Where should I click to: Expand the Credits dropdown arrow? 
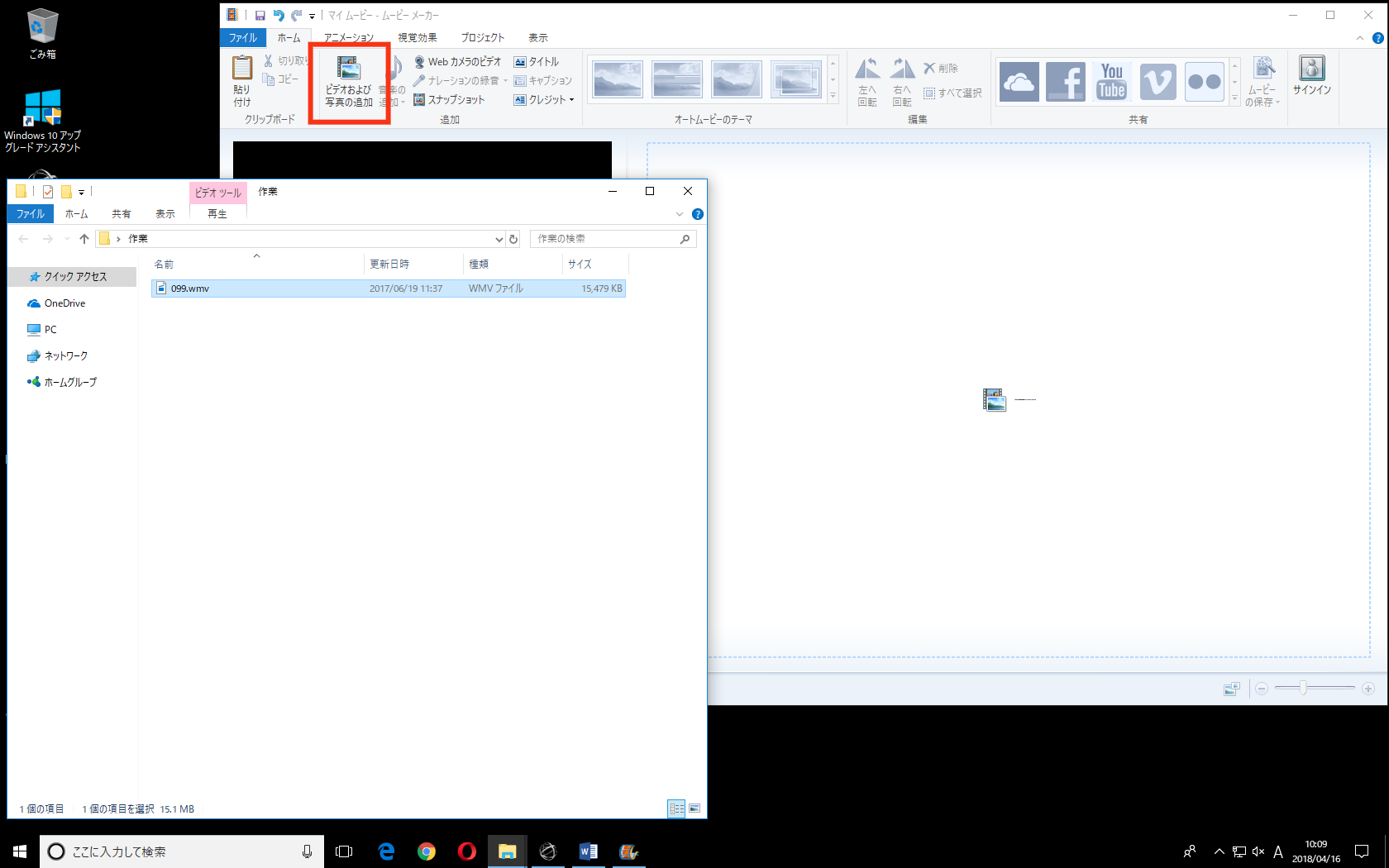571,100
